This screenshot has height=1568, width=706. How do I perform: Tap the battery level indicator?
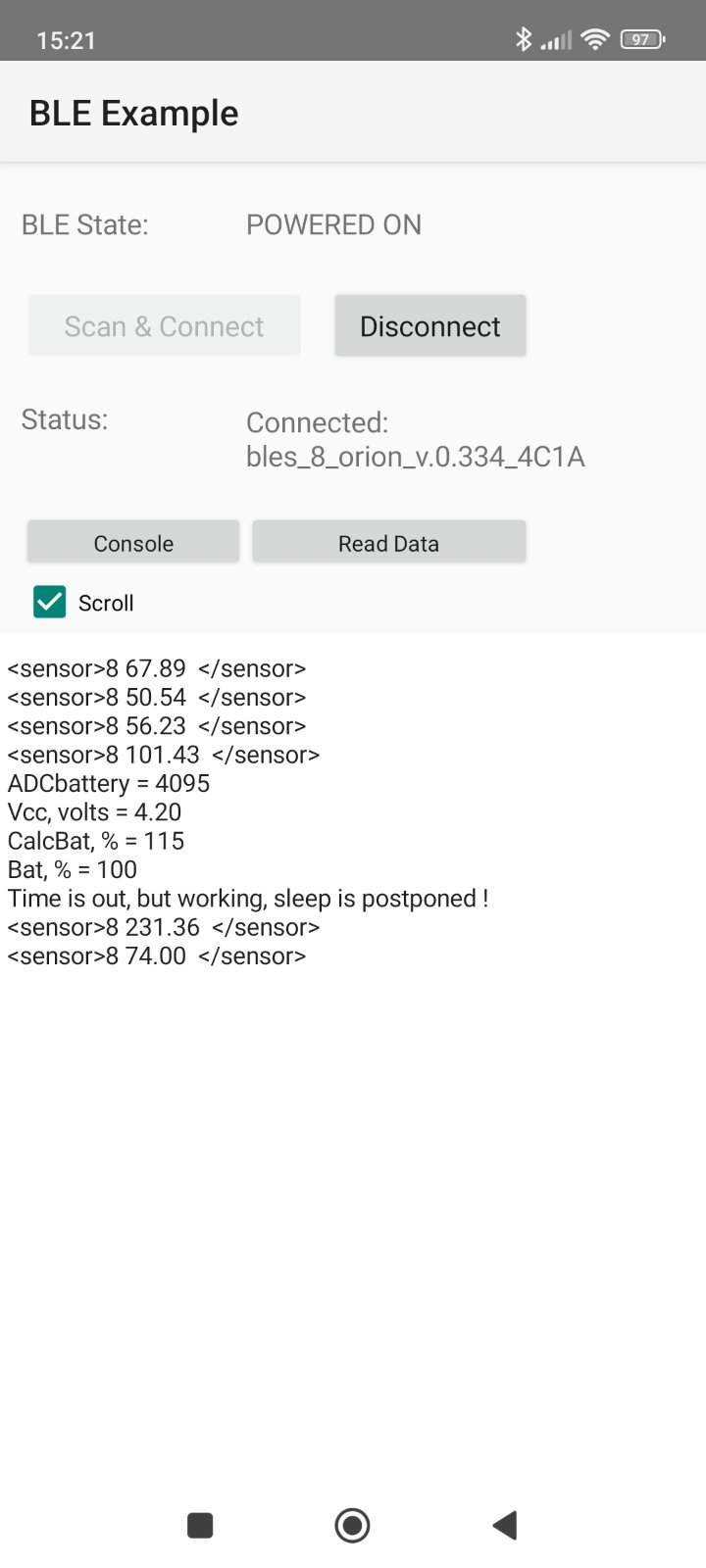pyautogui.click(x=642, y=39)
